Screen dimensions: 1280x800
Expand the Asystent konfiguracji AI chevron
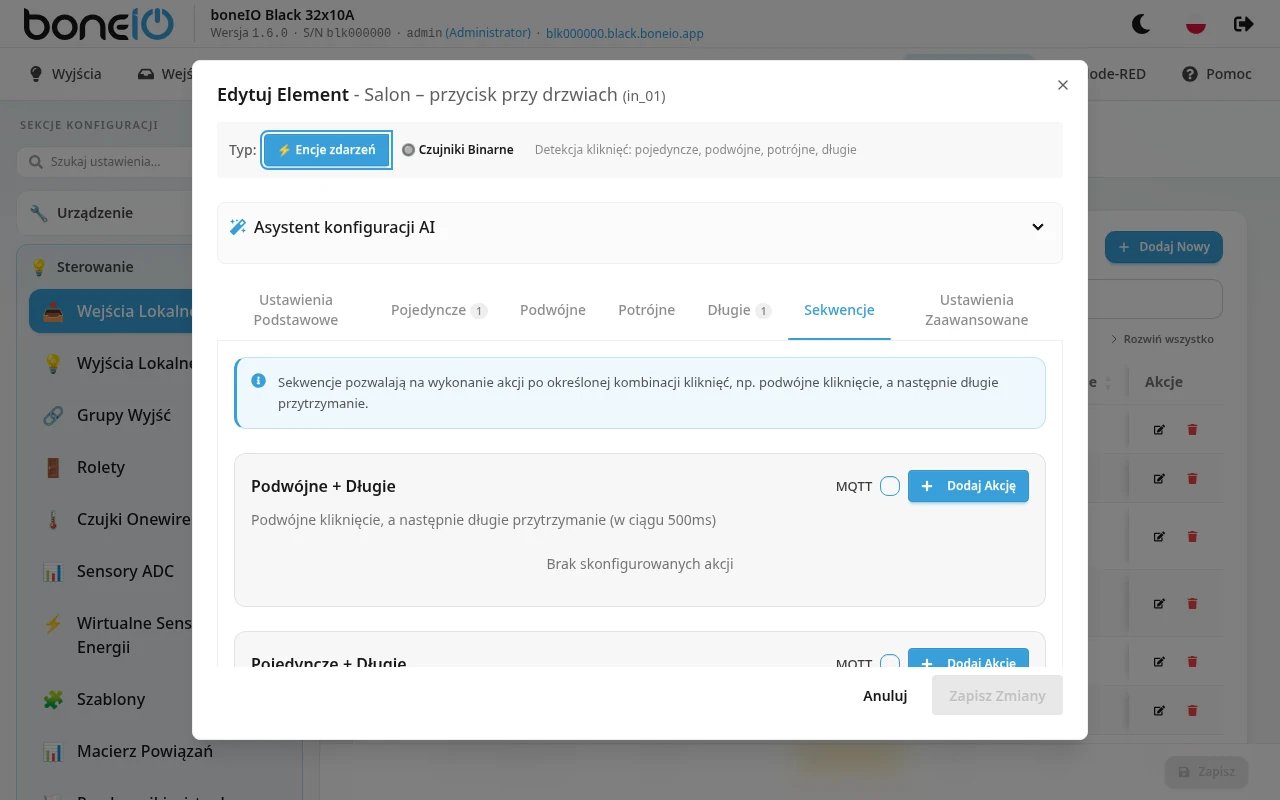coord(1038,227)
